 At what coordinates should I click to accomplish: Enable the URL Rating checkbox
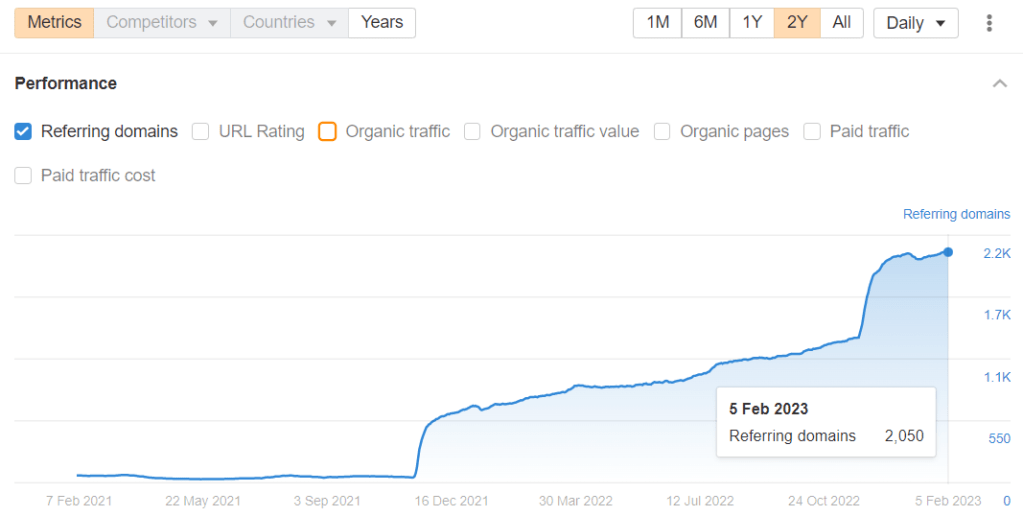coord(201,131)
